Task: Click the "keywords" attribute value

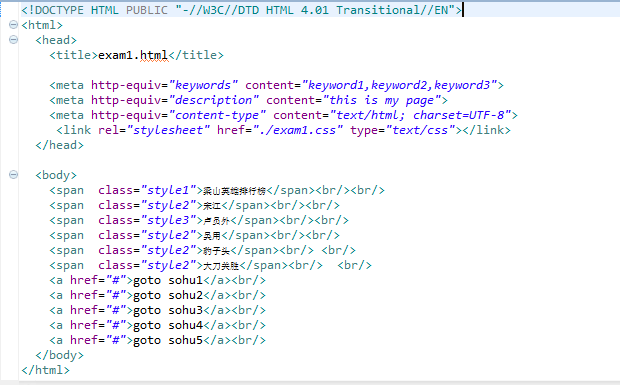Action: pyautogui.click(x=203, y=85)
